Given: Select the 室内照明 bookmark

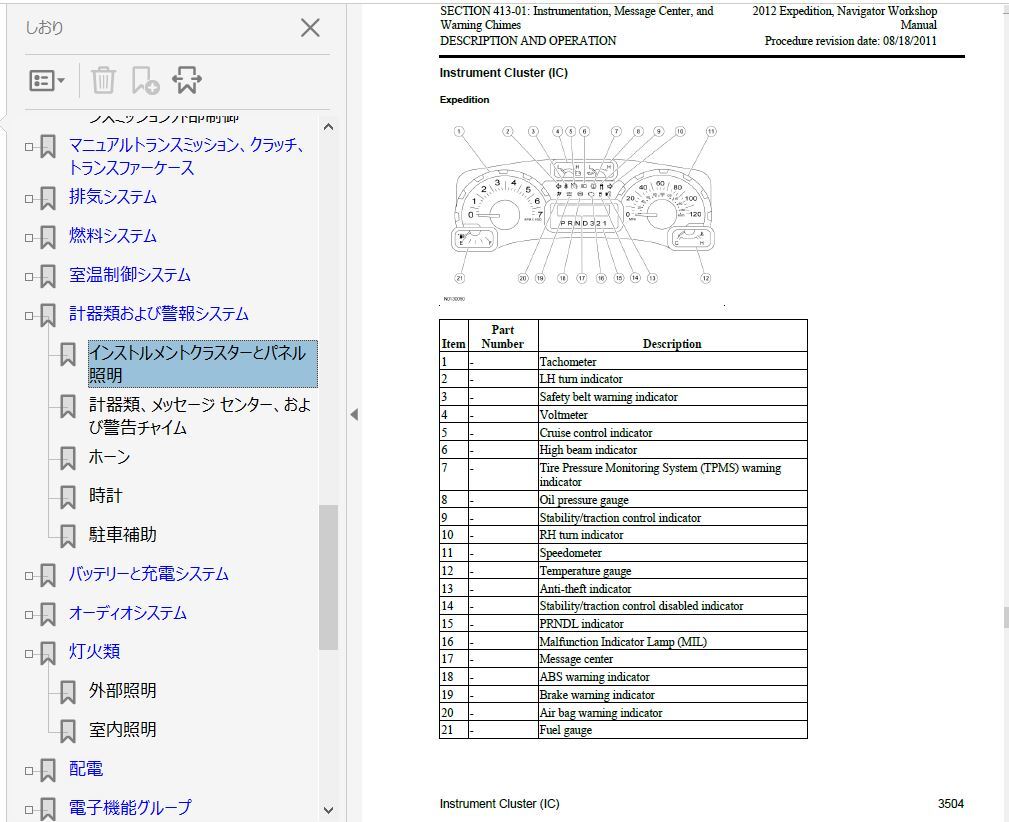Looking at the screenshot, I should (122, 729).
